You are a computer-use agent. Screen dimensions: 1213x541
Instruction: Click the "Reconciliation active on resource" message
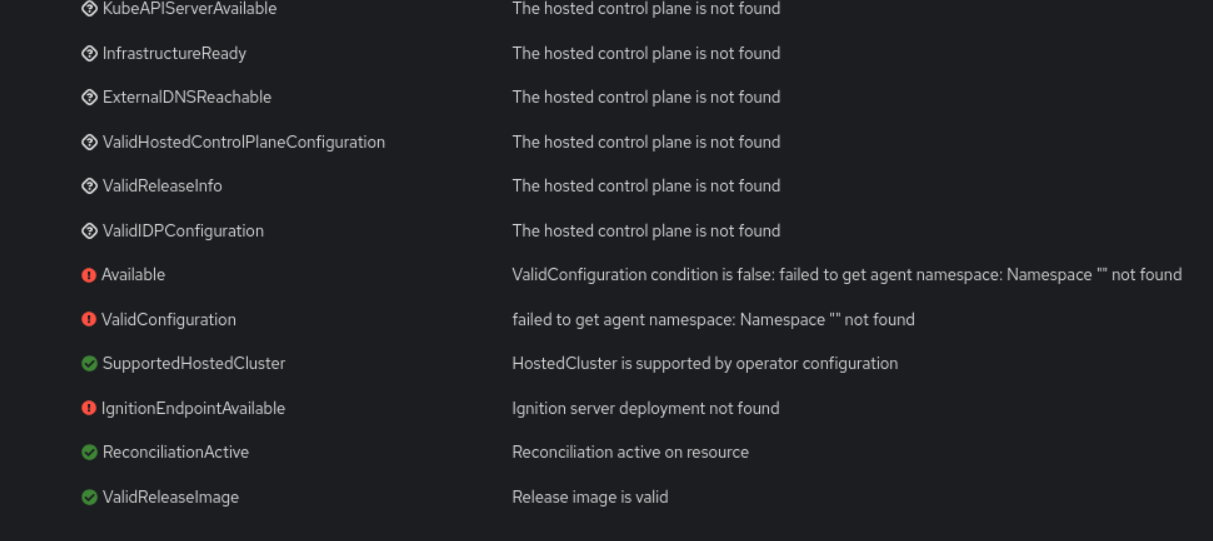(x=630, y=452)
